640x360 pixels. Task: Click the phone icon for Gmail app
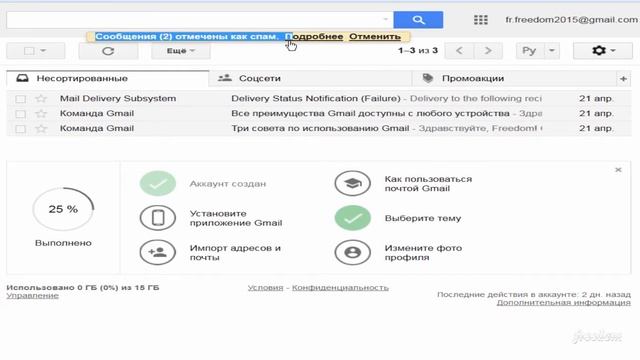tap(158, 218)
